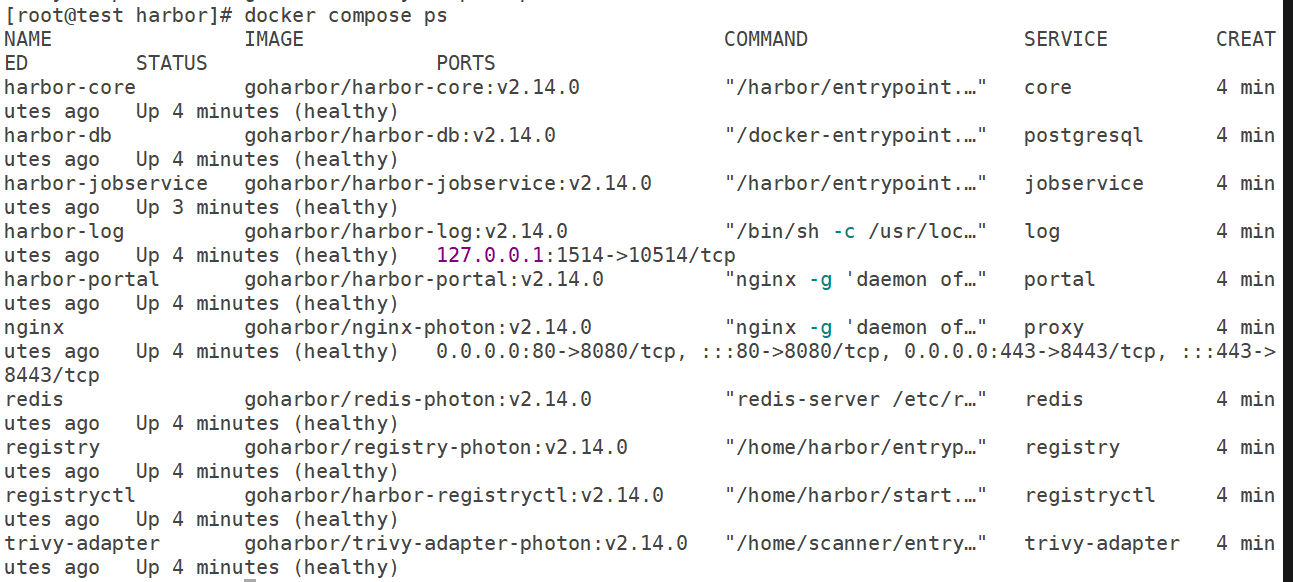Click the IMAGE column header

point(274,39)
